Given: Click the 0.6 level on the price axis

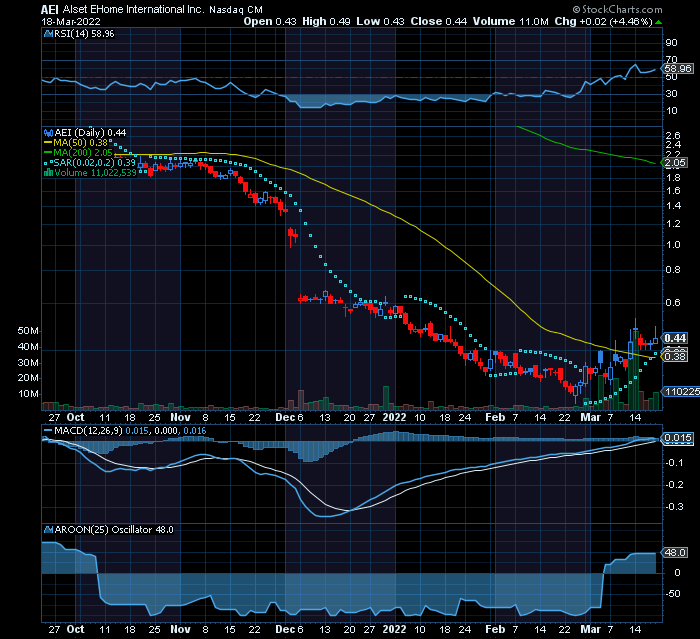Looking at the screenshot, I should click(673, 303).
